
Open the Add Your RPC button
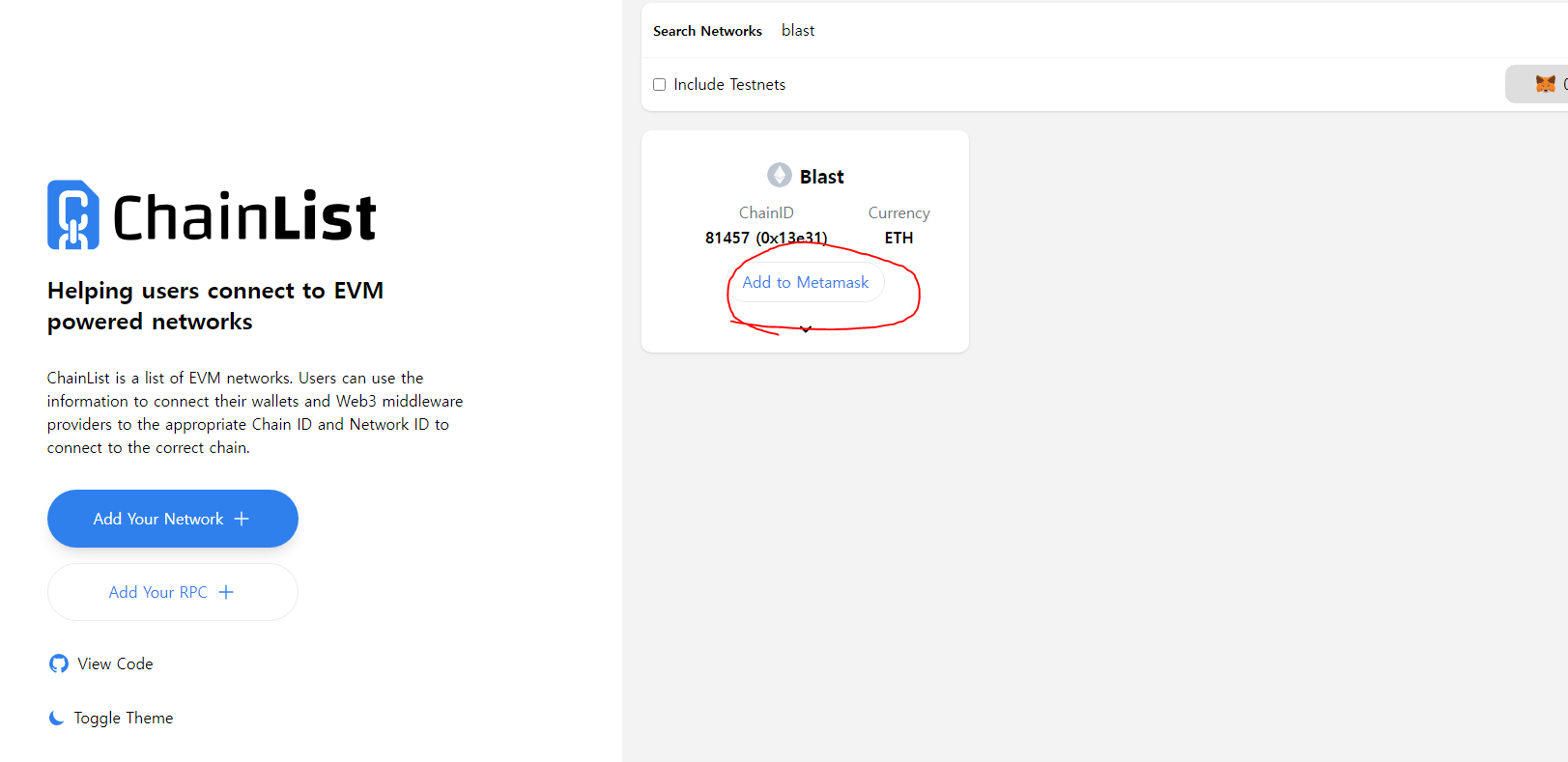tap(173, 592)
